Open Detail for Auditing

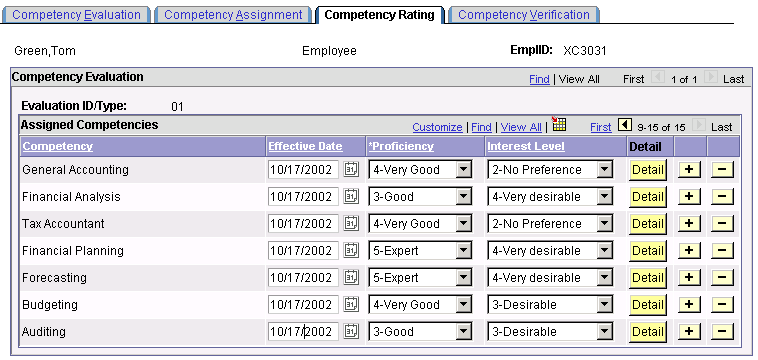648,331
